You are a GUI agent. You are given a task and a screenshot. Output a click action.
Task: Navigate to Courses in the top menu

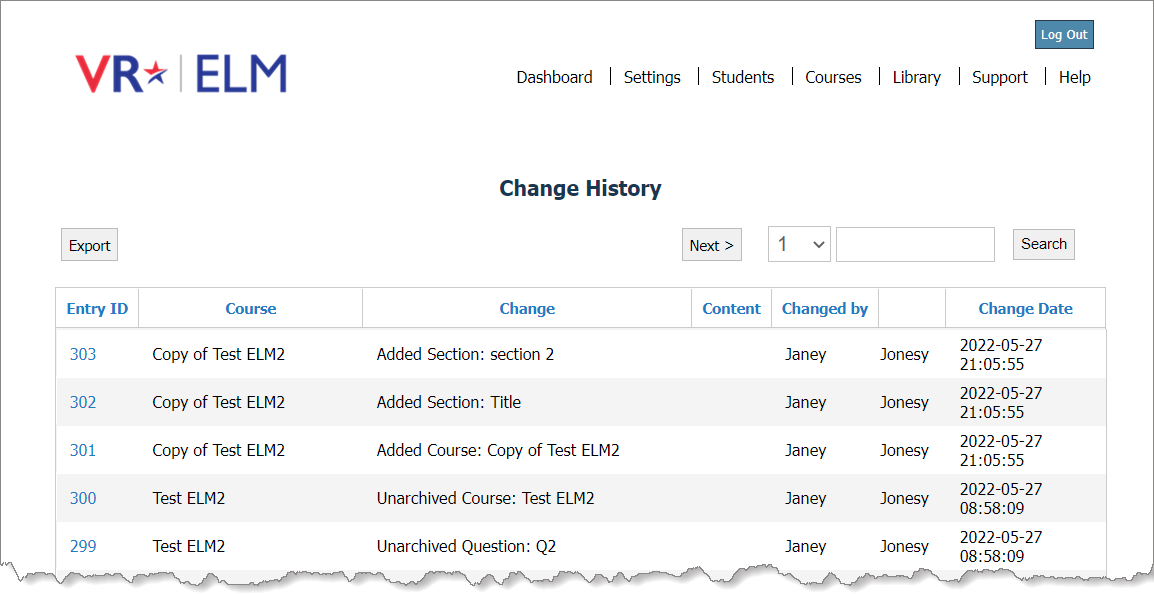point(833,77)
